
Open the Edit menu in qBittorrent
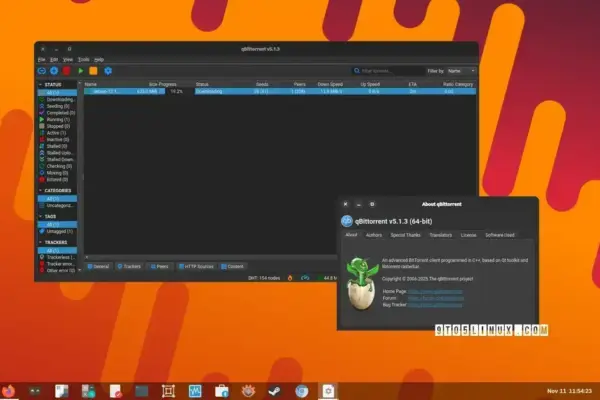(x=54, y=60)
